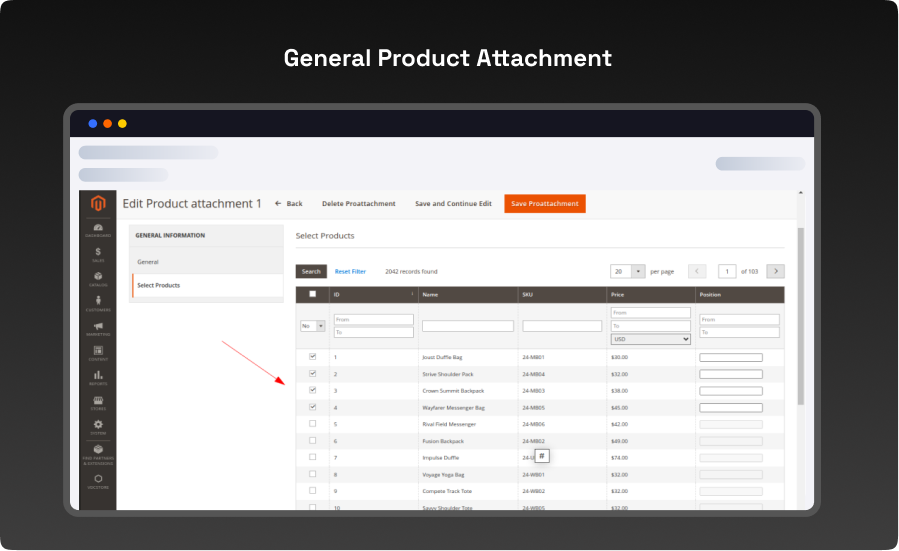Open the Reports bar-chart icon
This screenshot has width=899, height=551.
point(98,377)
